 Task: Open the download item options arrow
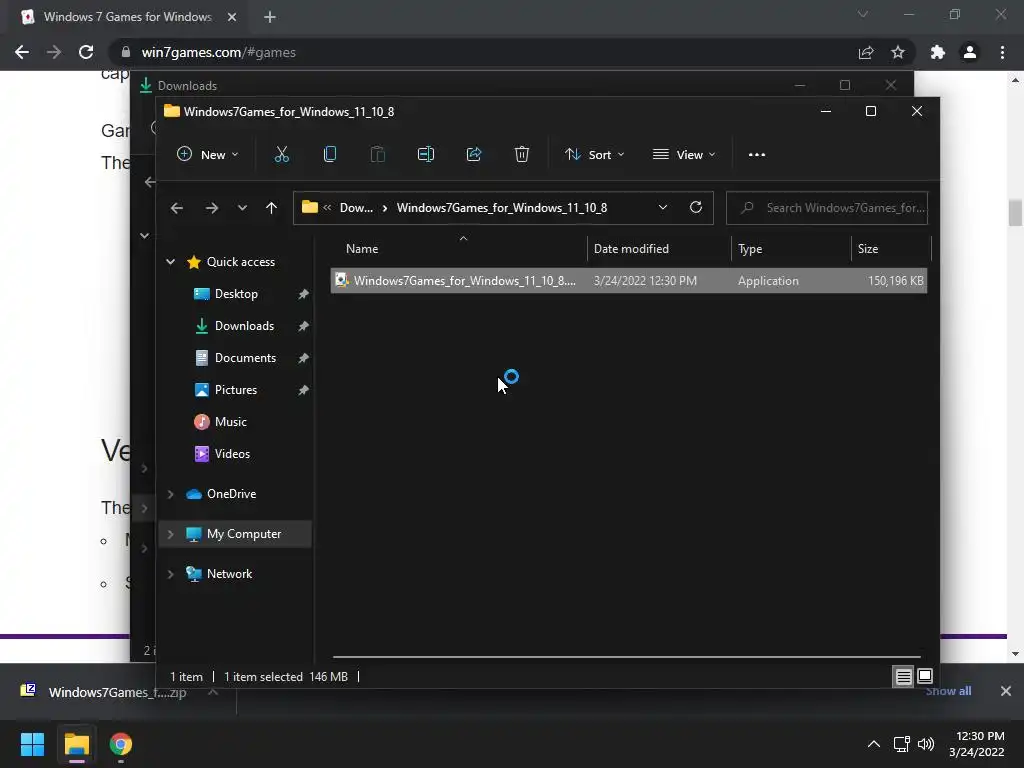(x=213, y=692)
